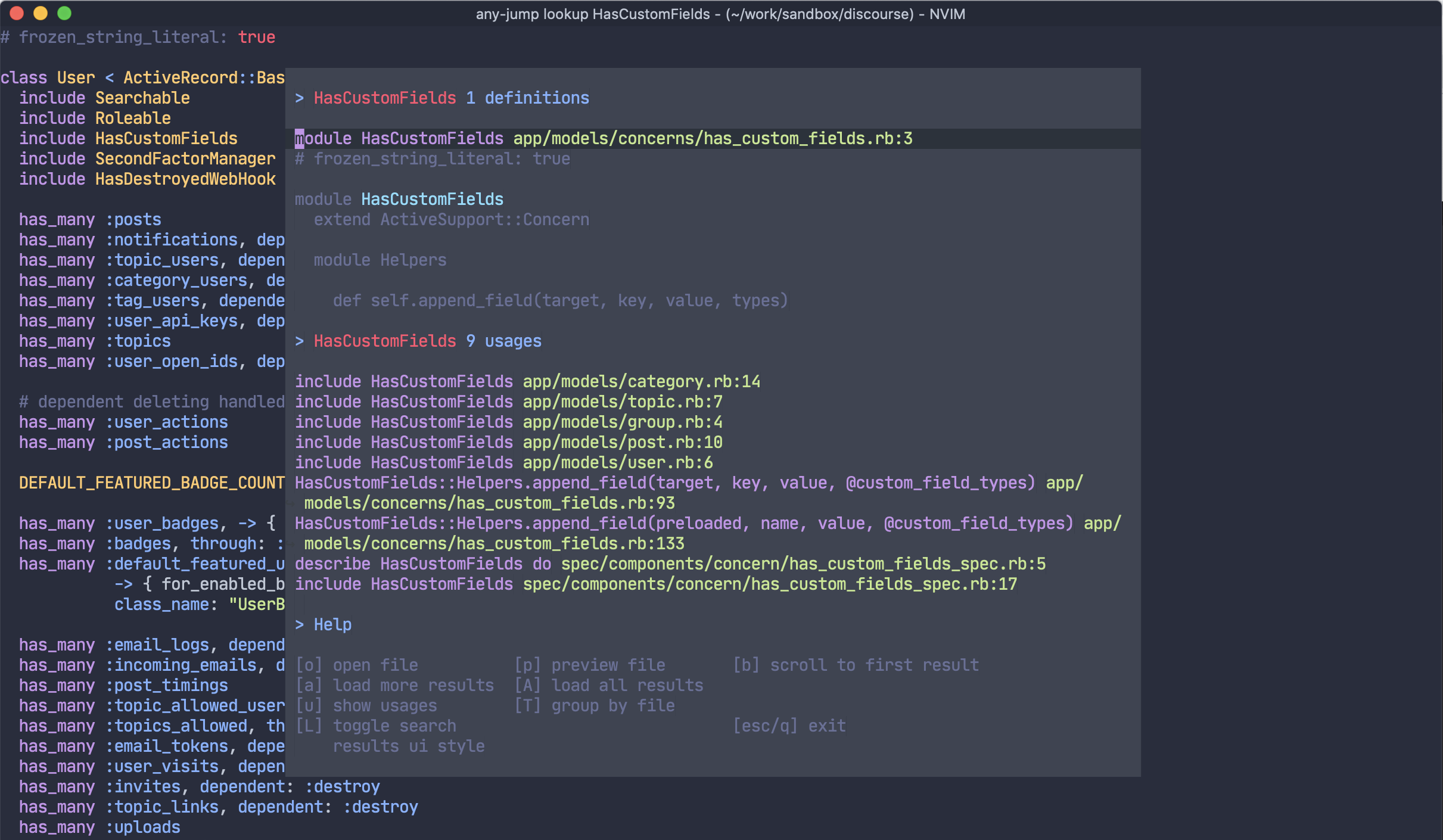1443x840 pixels.
Task: Select the app/models/category.rb:14 usage
Action: coord(641,382)
